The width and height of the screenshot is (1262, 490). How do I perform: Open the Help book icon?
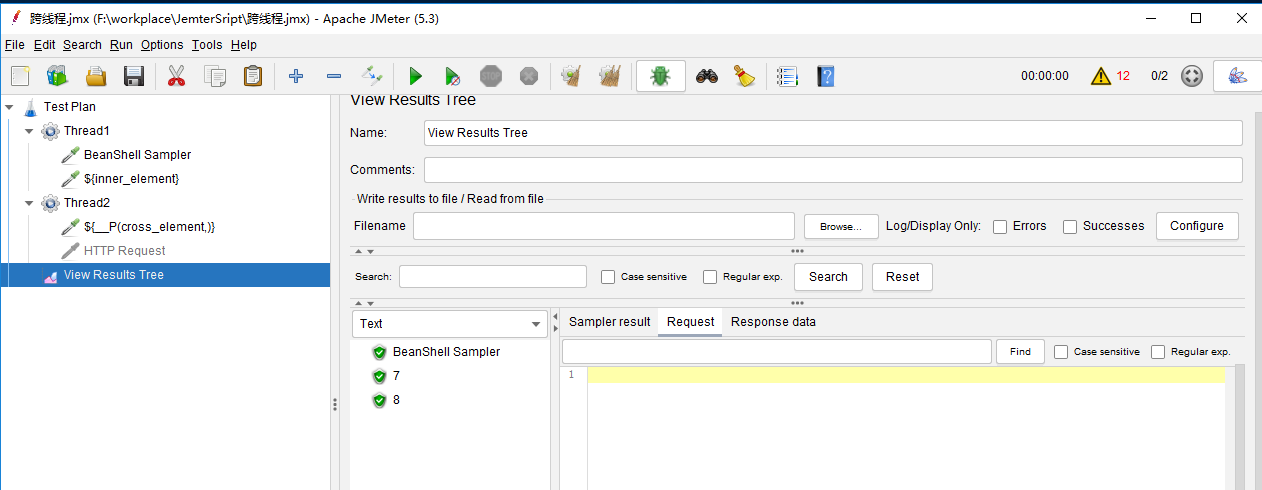click(x=826, y=76)
